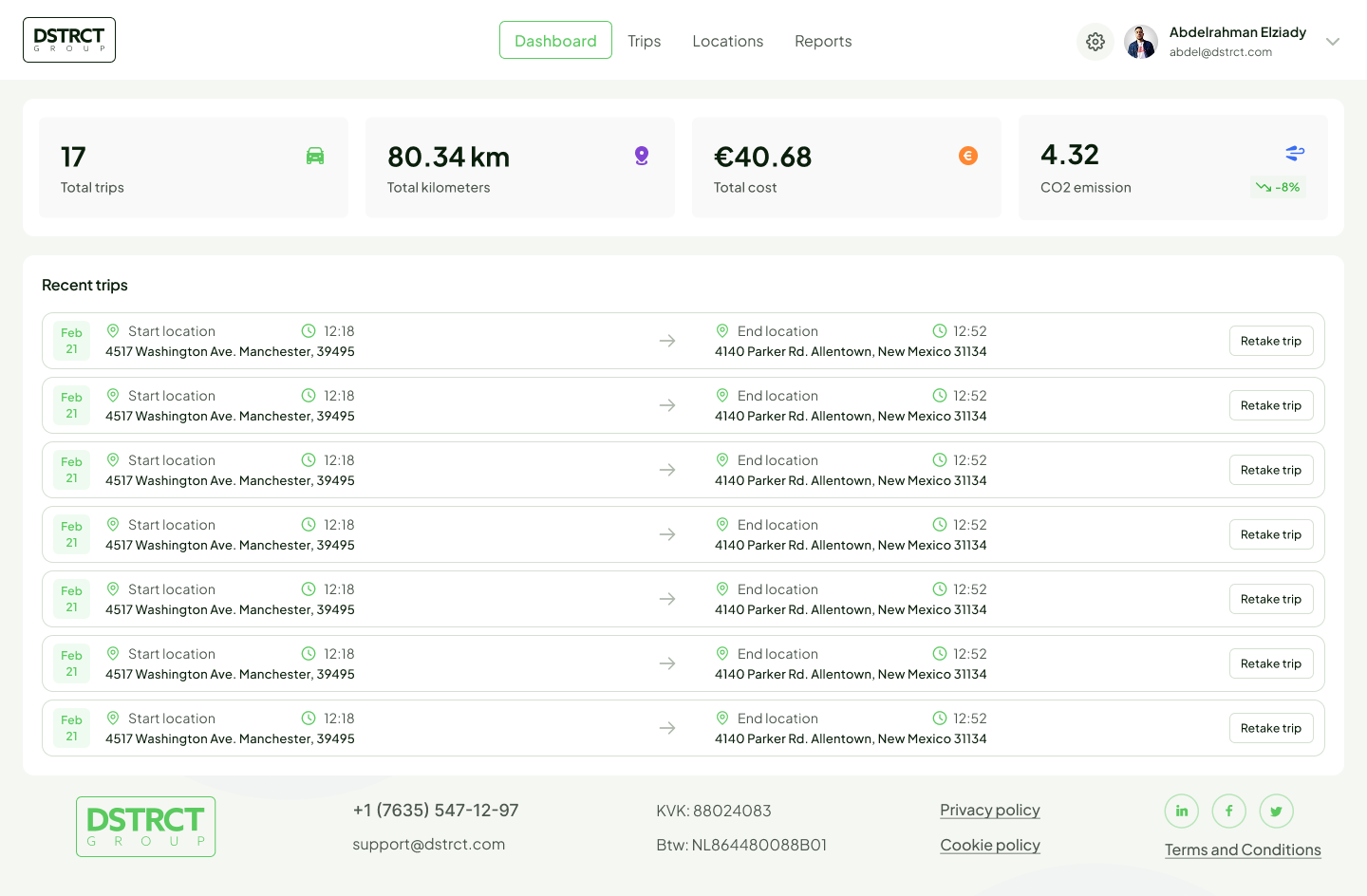
Task: Switch to the Trips tab
Action: tap(644, 41)
